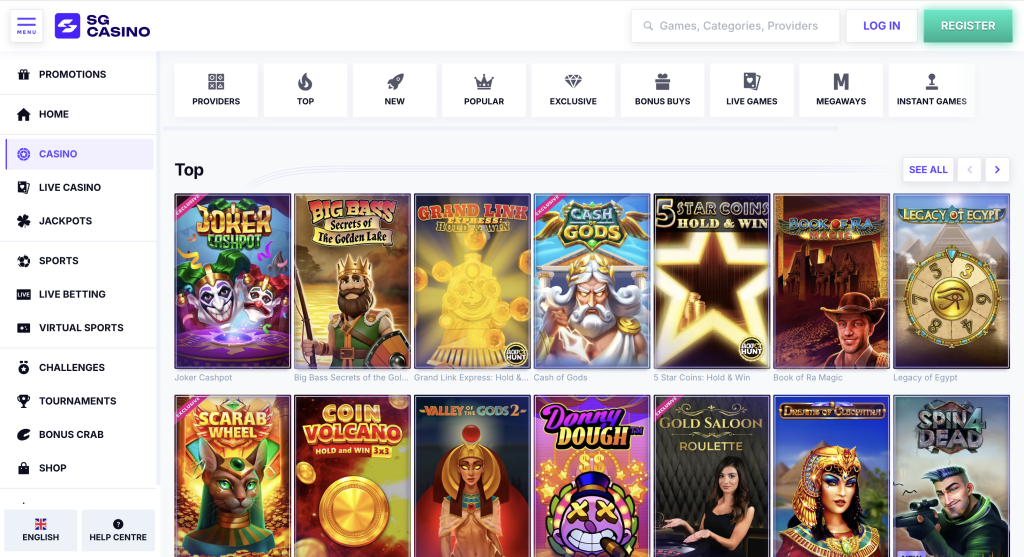Focus the games search field
The height and width of the screenshot is (557, 1024).
click(x=738, y=26)
